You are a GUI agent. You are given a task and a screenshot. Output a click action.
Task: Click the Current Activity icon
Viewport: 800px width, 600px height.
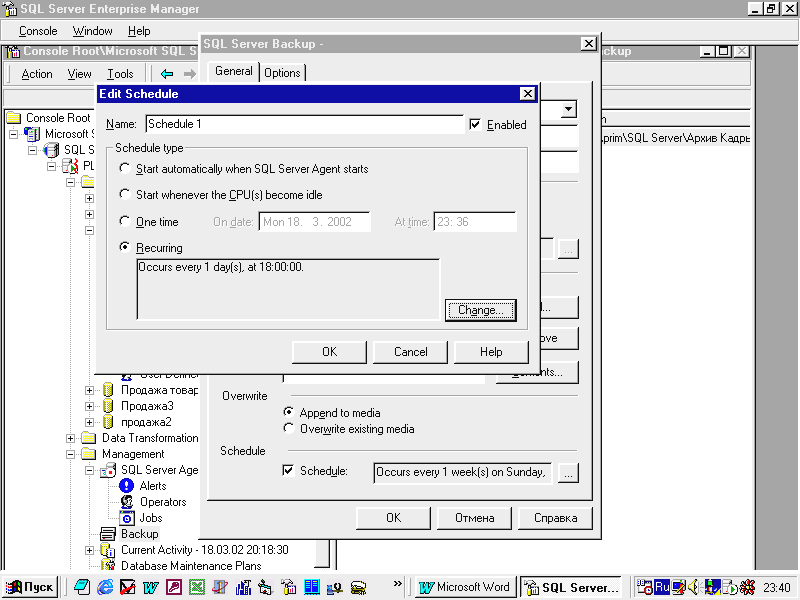[108, 550]
